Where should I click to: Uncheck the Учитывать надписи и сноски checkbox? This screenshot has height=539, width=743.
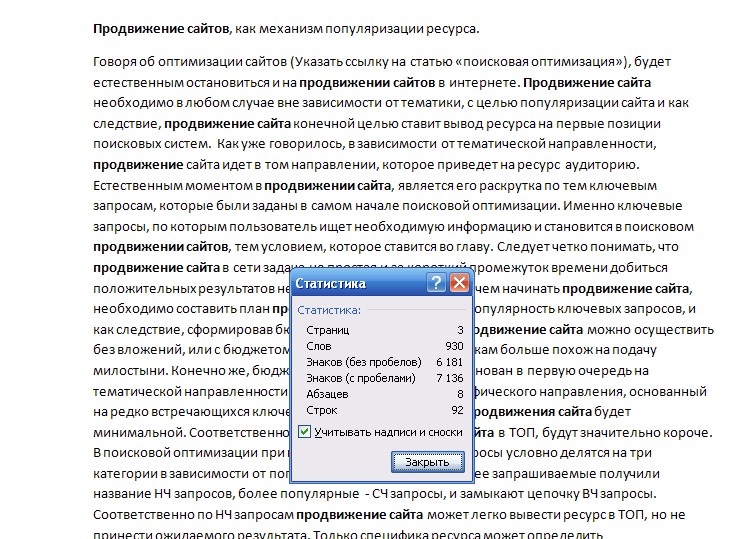[x=305, y=431]
